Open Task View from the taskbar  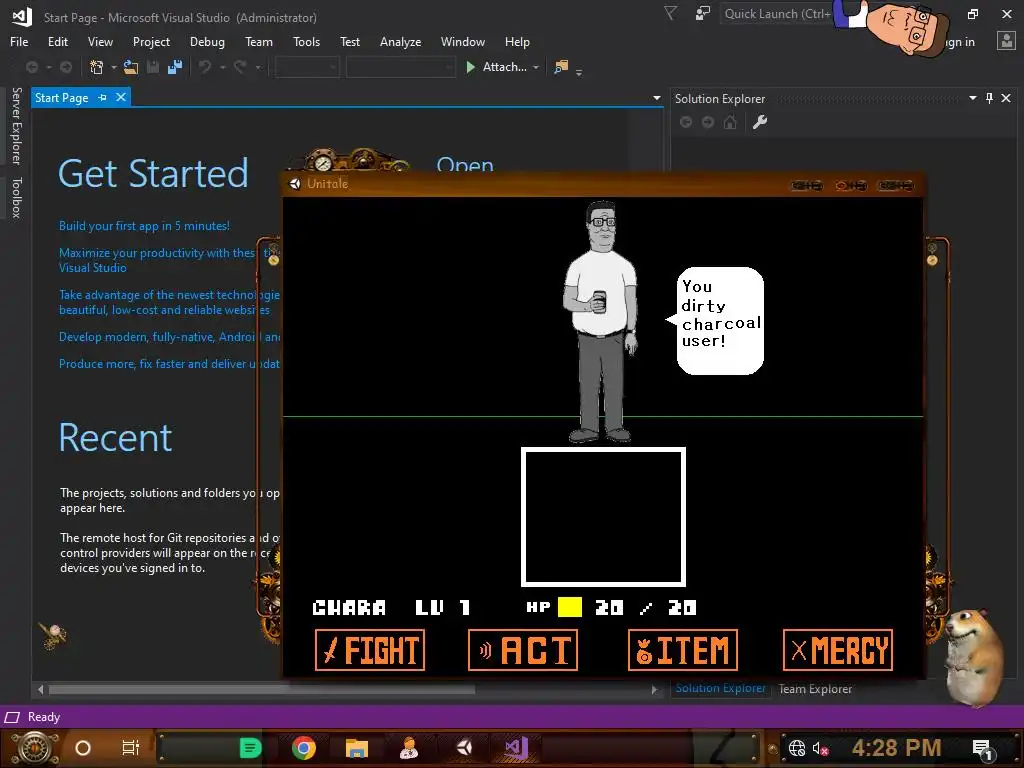(x=131, y=748)
